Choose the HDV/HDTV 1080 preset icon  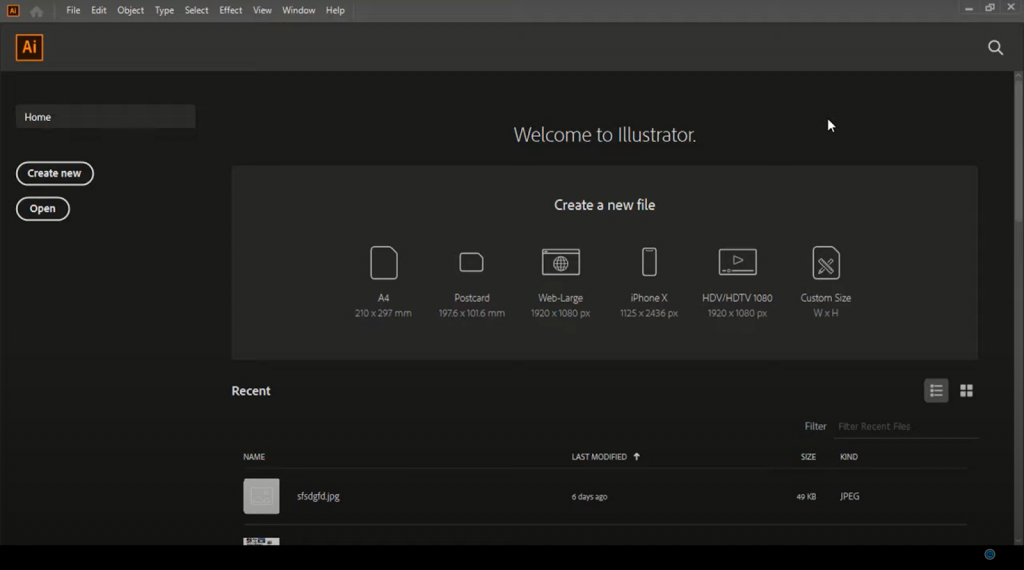(737, 262)
